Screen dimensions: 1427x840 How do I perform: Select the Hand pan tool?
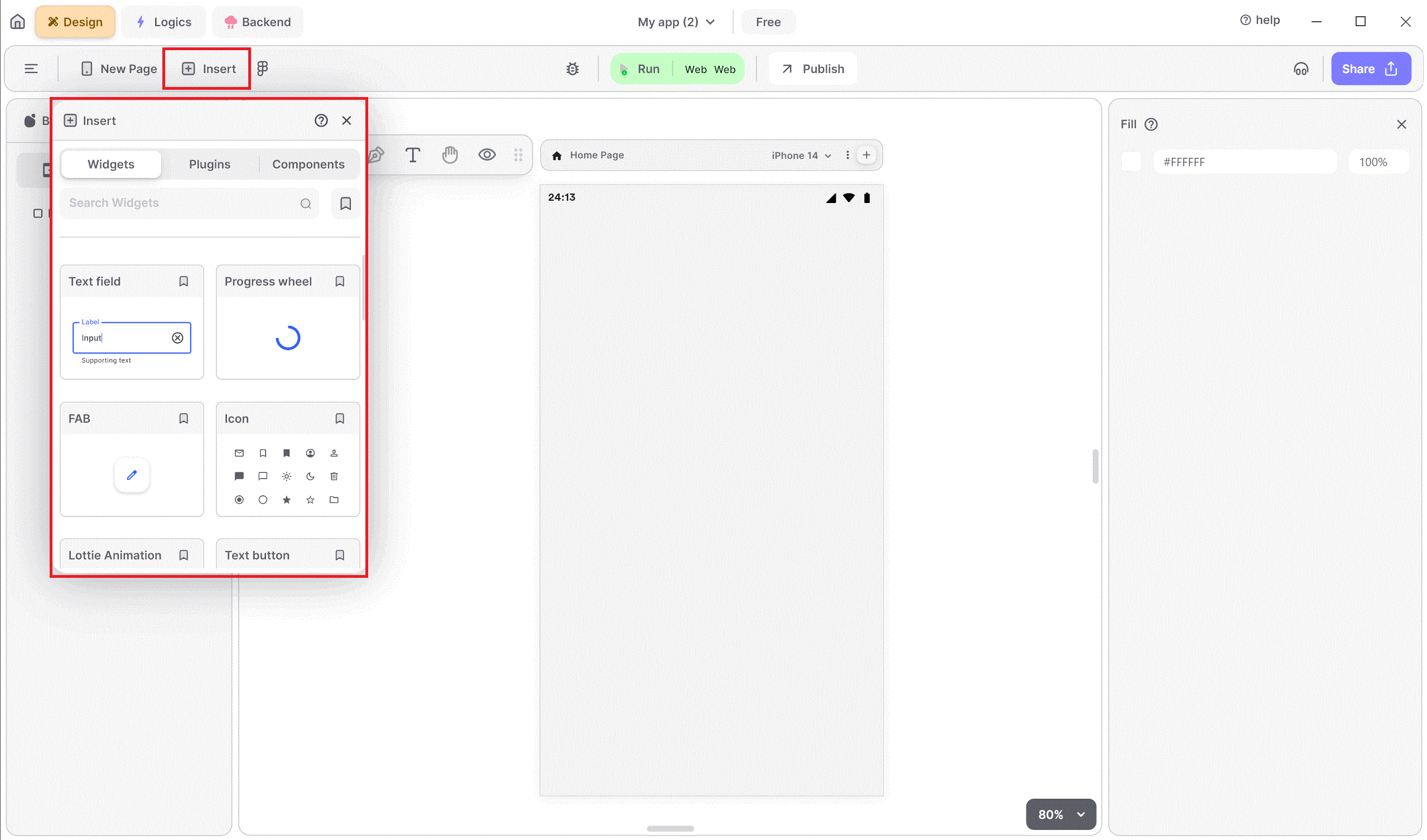[x=450, y=155]
